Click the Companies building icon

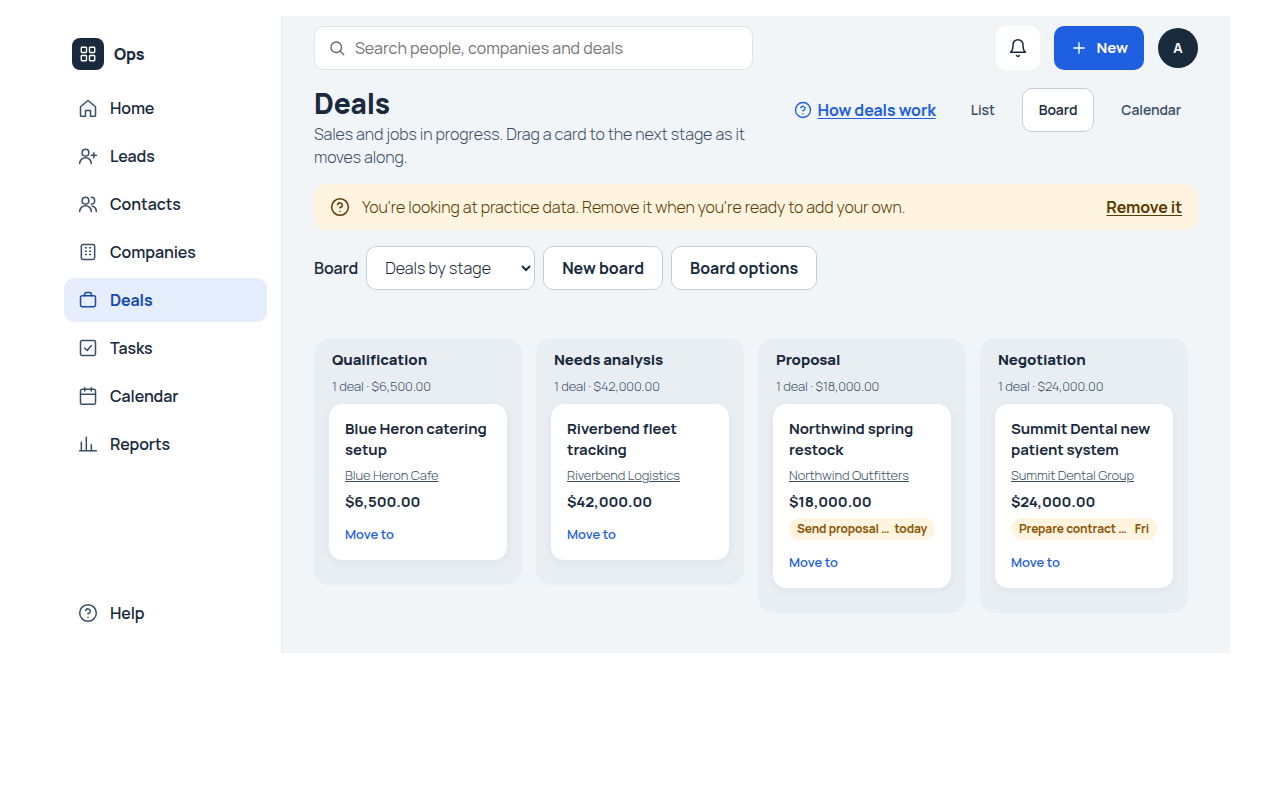point(88,252)
